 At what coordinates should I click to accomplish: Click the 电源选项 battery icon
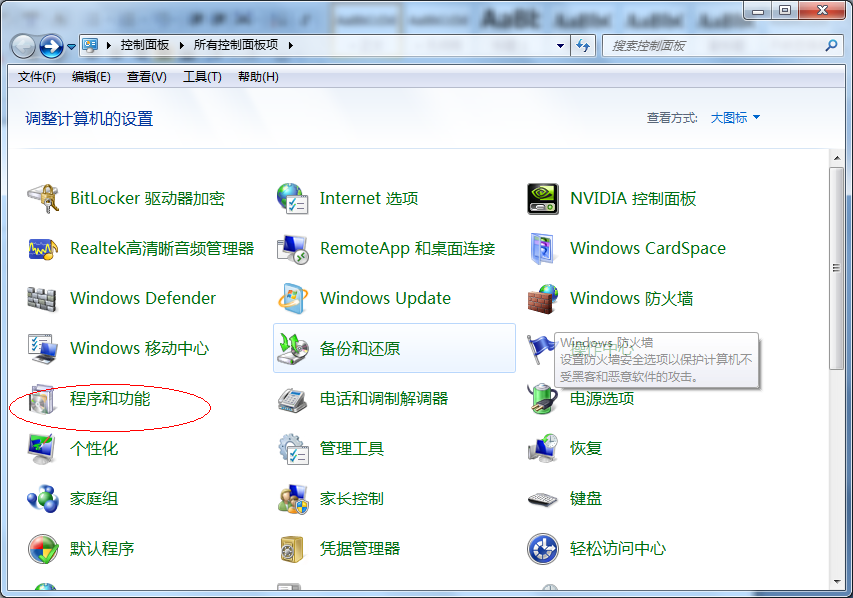(x=542, y=399)
